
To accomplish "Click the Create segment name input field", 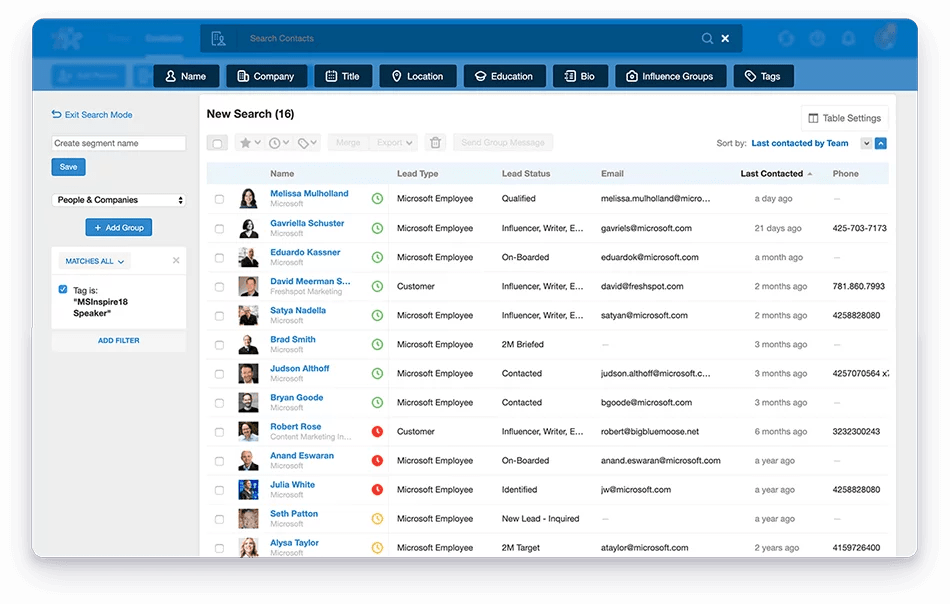I will coord(118,143).
